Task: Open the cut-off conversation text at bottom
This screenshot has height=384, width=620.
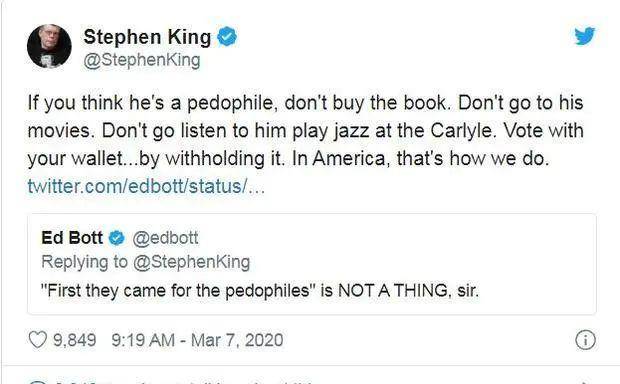Action: click(x=186, y=382)
